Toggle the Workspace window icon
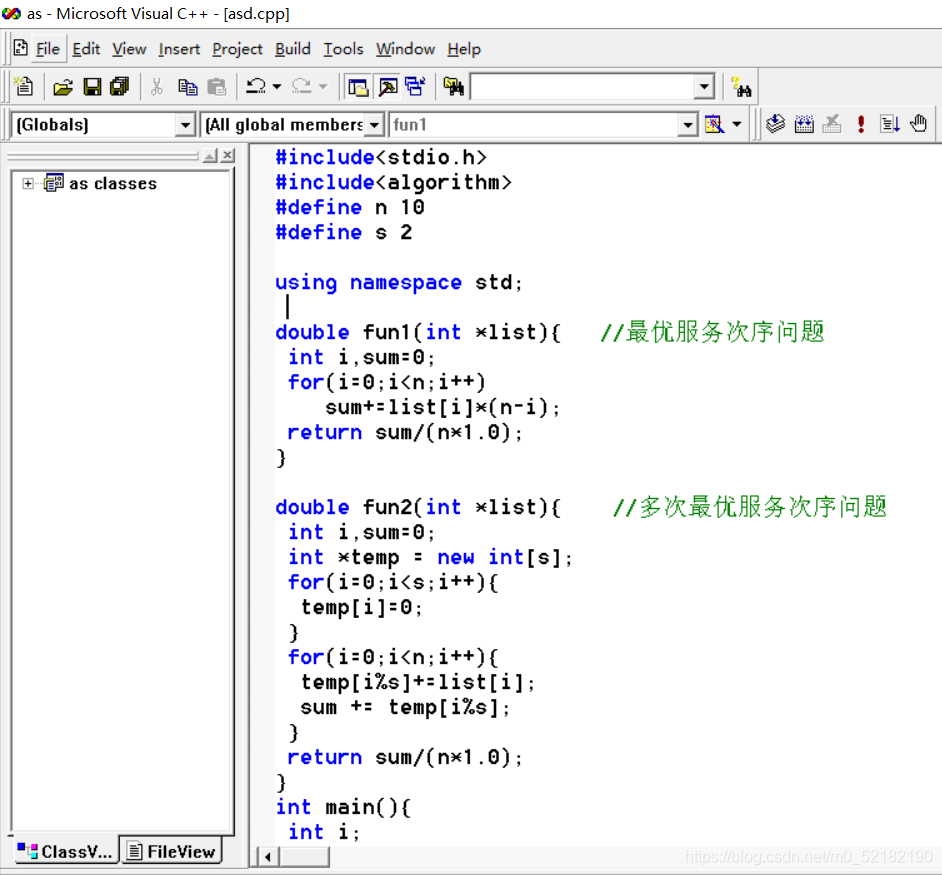942x875 pixels. [358, 87]
